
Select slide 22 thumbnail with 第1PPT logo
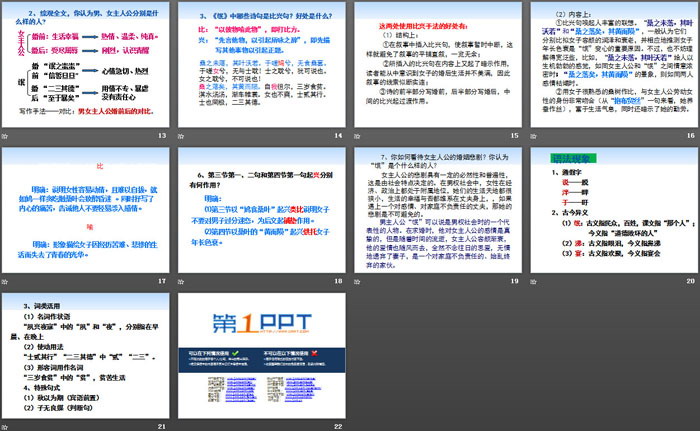click(262, 356)
